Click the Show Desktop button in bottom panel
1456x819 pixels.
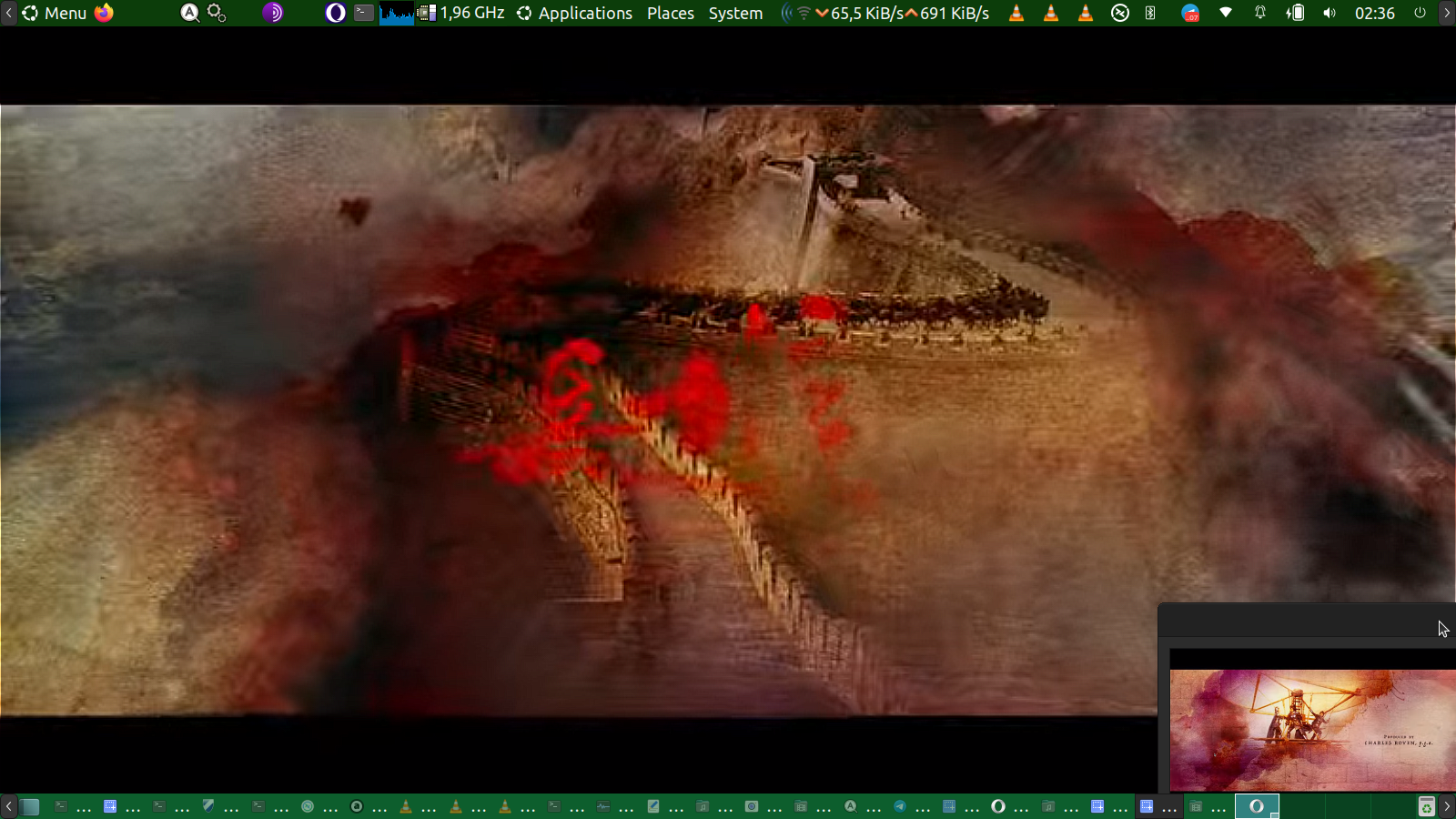(x=30, y=806)
